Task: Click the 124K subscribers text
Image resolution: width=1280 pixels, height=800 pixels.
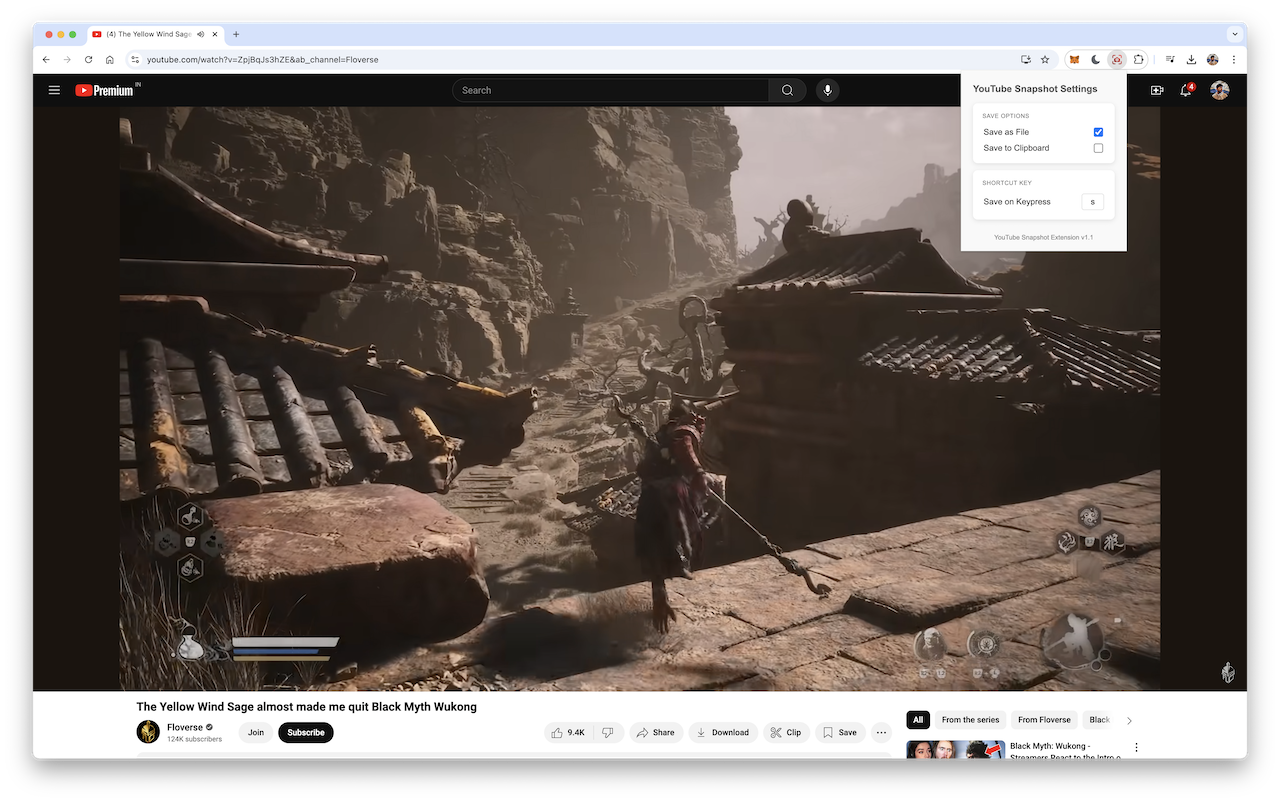Action: 194,739
